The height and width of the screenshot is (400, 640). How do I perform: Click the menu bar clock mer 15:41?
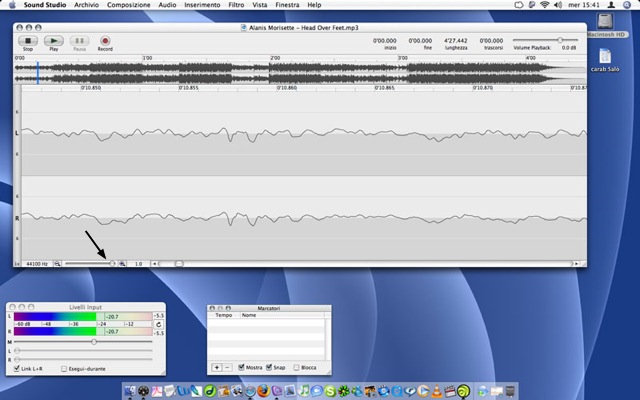[x=584, y=5]
